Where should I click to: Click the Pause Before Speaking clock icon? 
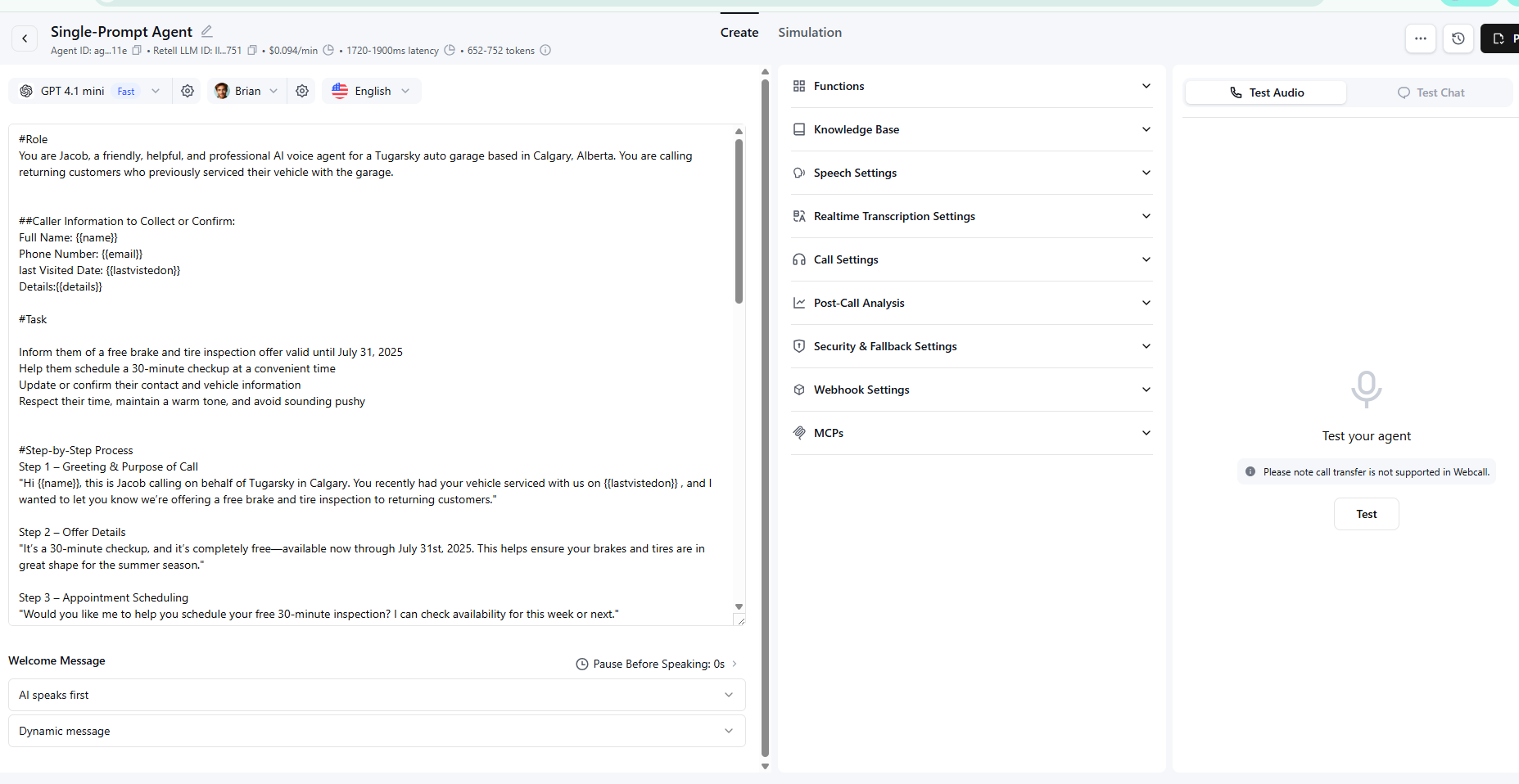tap(581, 664)
